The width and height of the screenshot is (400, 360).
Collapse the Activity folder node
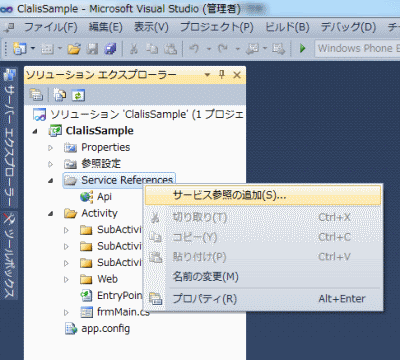tap(51, 213)
